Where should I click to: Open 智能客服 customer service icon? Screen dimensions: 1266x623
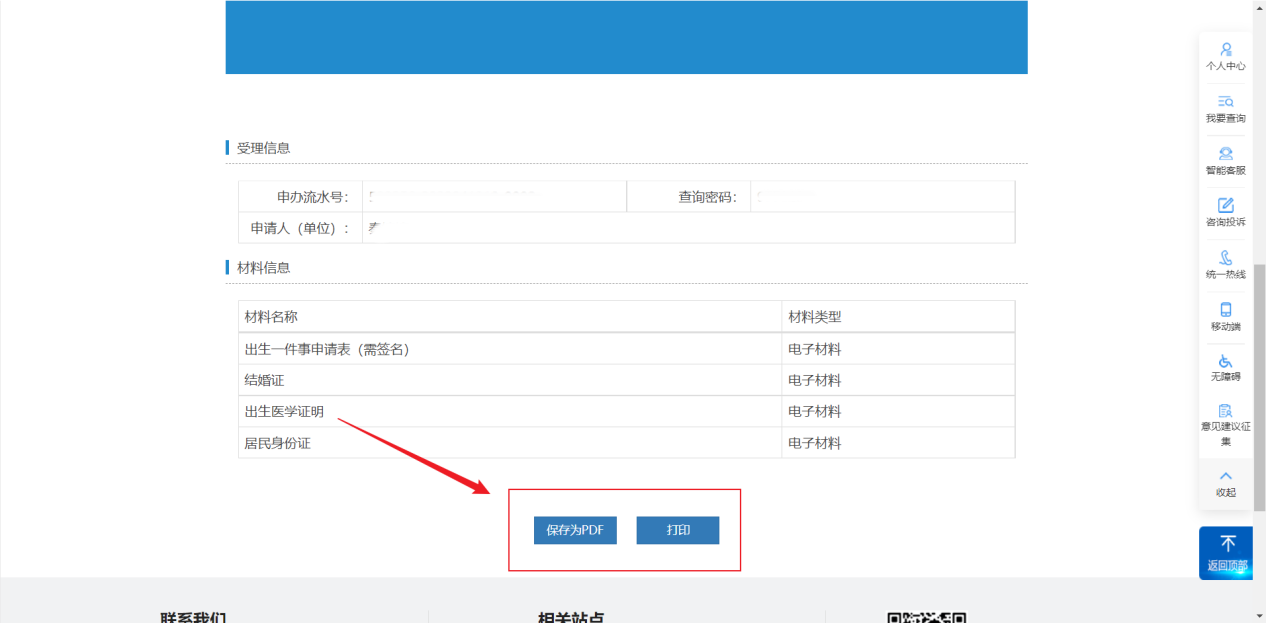click(x=1225, y=154)
